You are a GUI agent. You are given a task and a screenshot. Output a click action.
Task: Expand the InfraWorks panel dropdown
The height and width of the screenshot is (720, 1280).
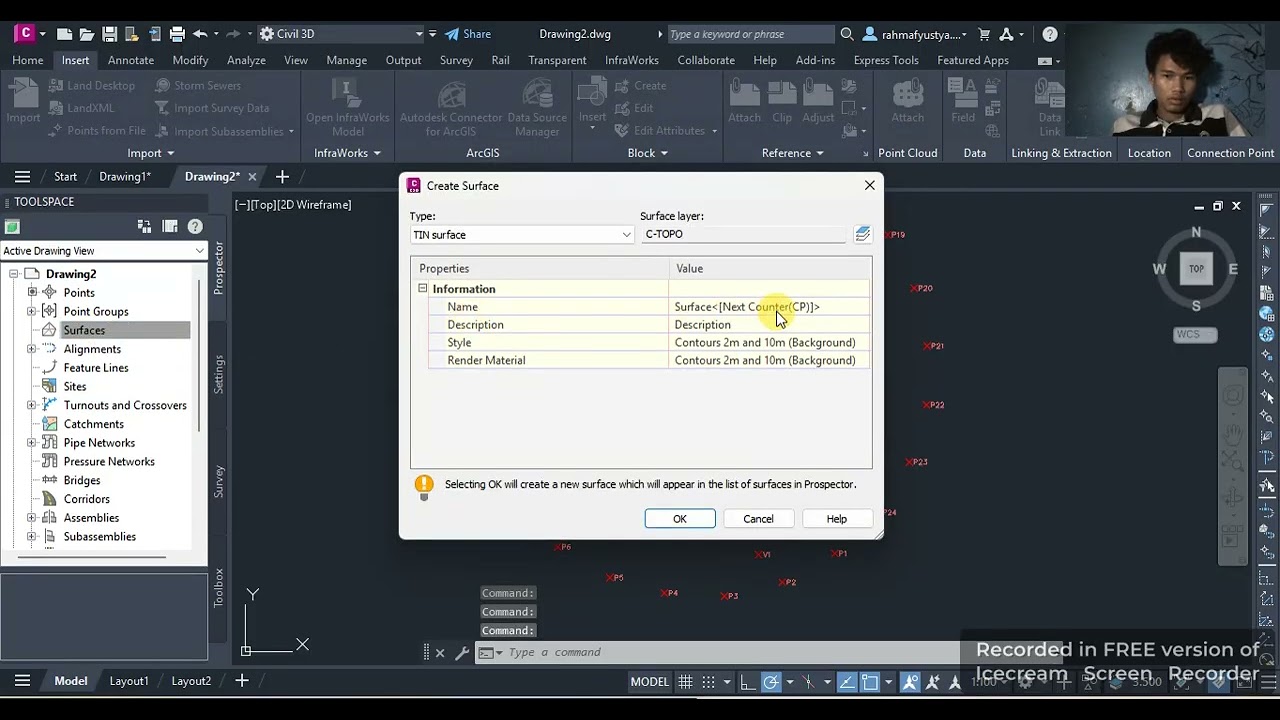click(377, 153)
